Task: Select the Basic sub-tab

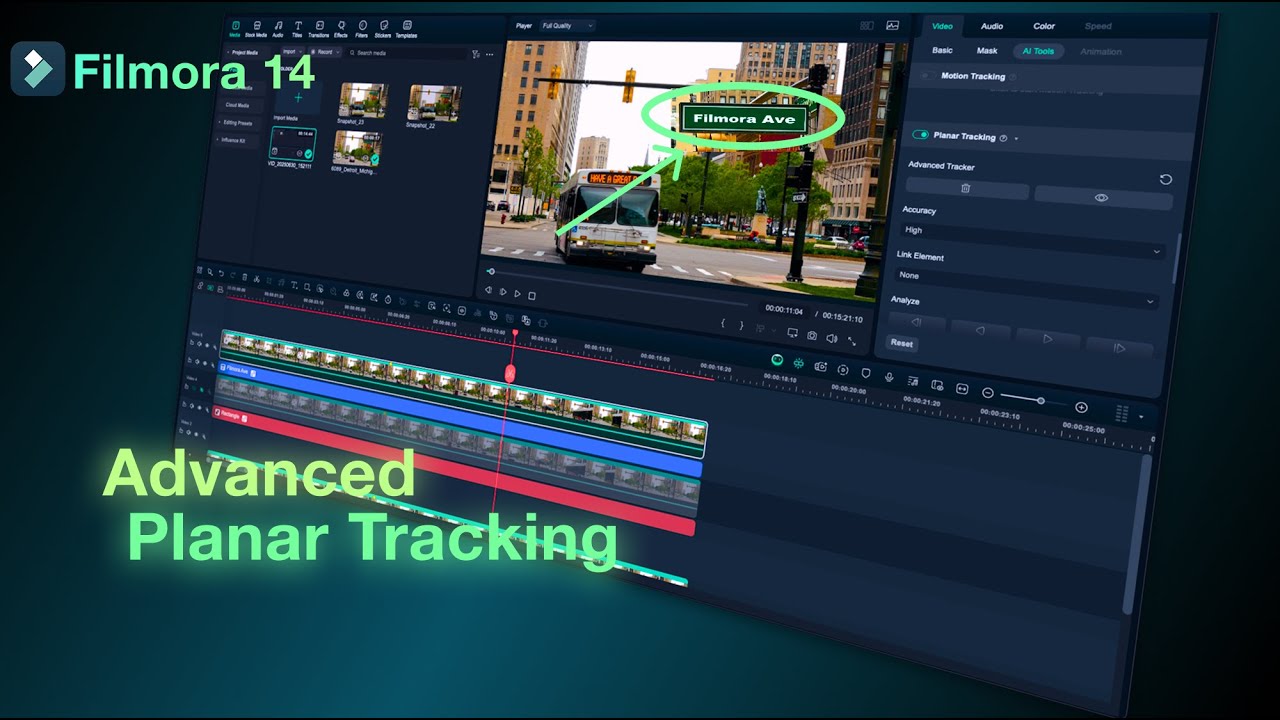Action: 942,50
